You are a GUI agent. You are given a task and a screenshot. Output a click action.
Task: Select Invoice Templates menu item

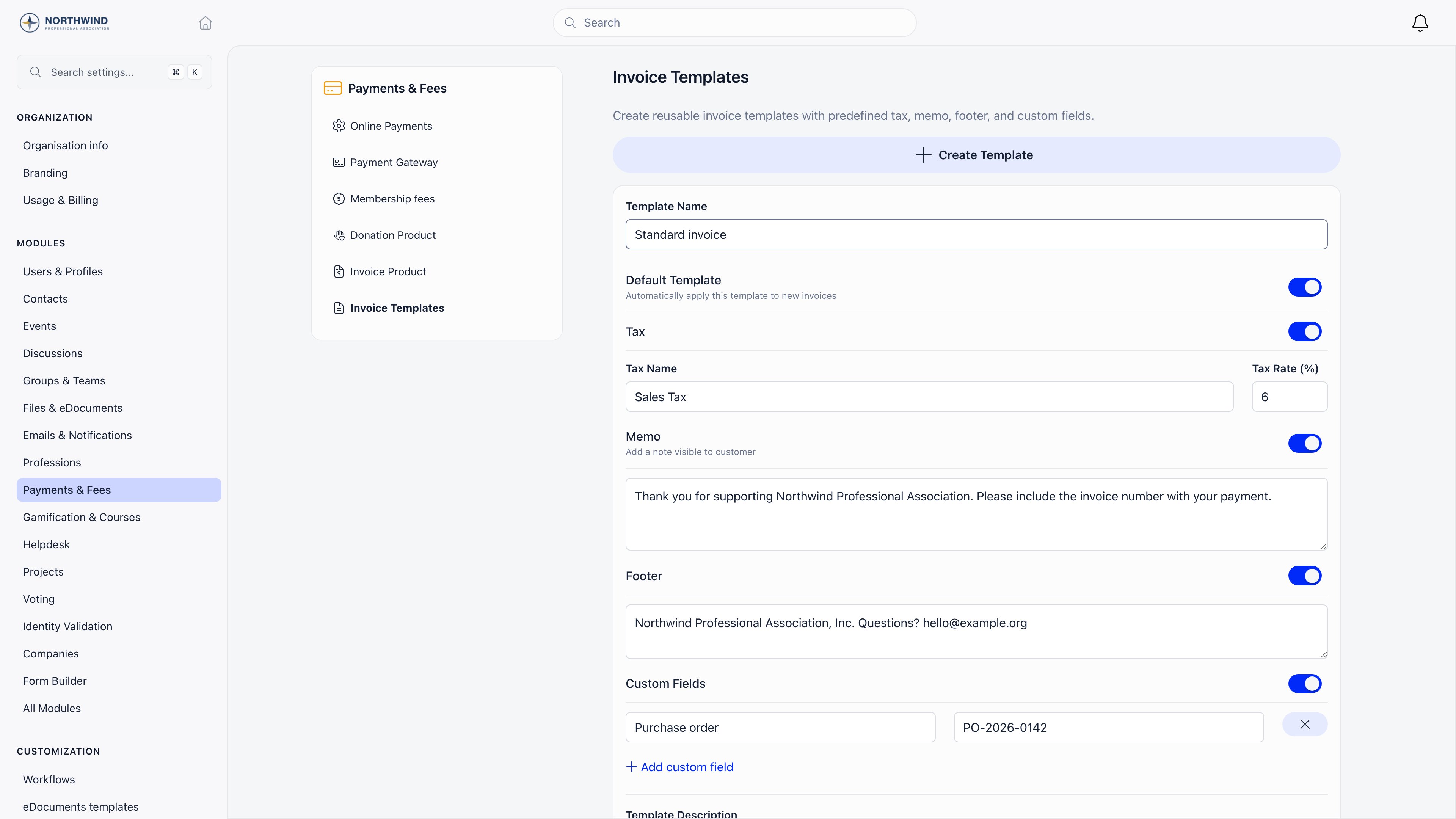click(397, 308)
